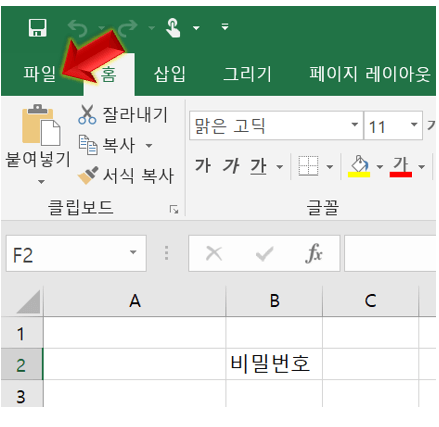Click the Redo arrow icon
Viewport: 439px width, 427px height.
128,28
